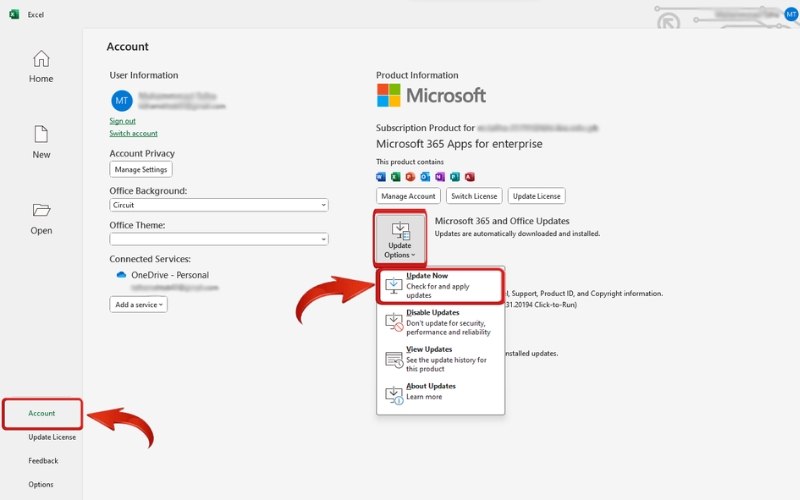
Task: Create a New workbook from sidebar
Action: tap(41, 142)
